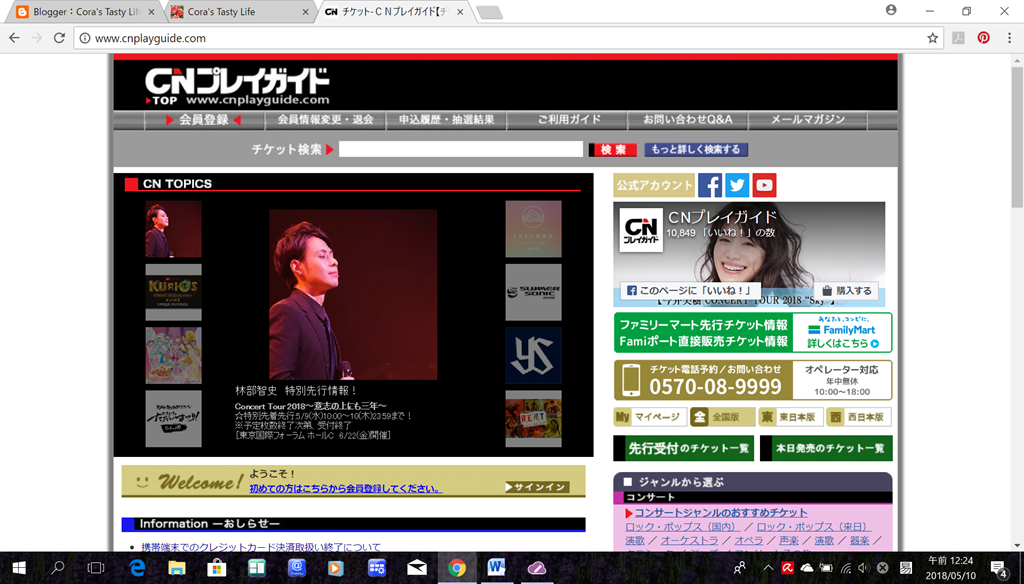Open File Explorer from the taskbar

click(x=176, y=568)
